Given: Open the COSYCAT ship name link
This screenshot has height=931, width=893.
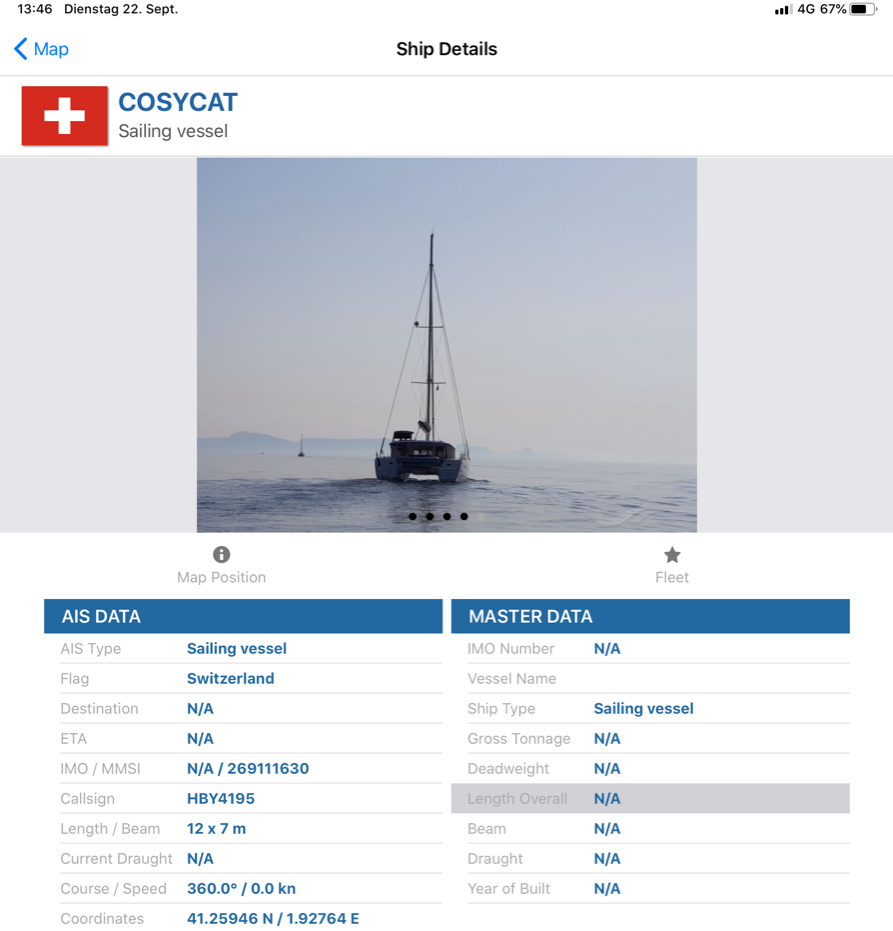Looking at the screenshot, I should pyautogui.click(x=178, y=102).
